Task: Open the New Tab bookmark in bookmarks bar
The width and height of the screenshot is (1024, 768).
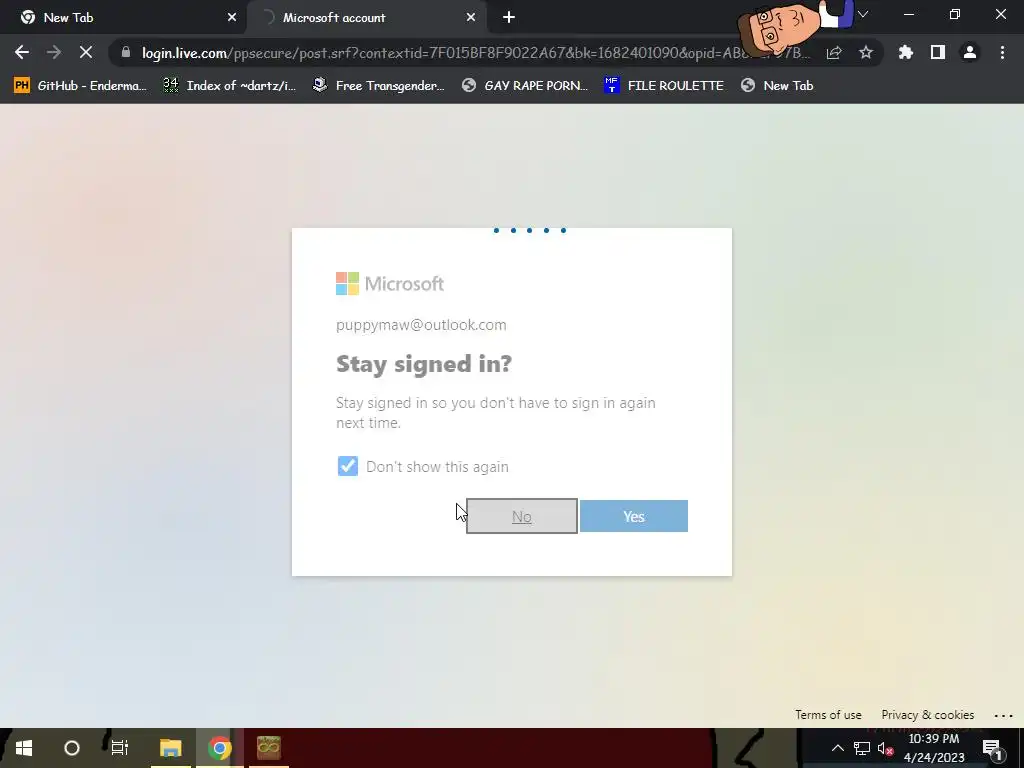Action: pyautogui.click(x=777, y=86)
